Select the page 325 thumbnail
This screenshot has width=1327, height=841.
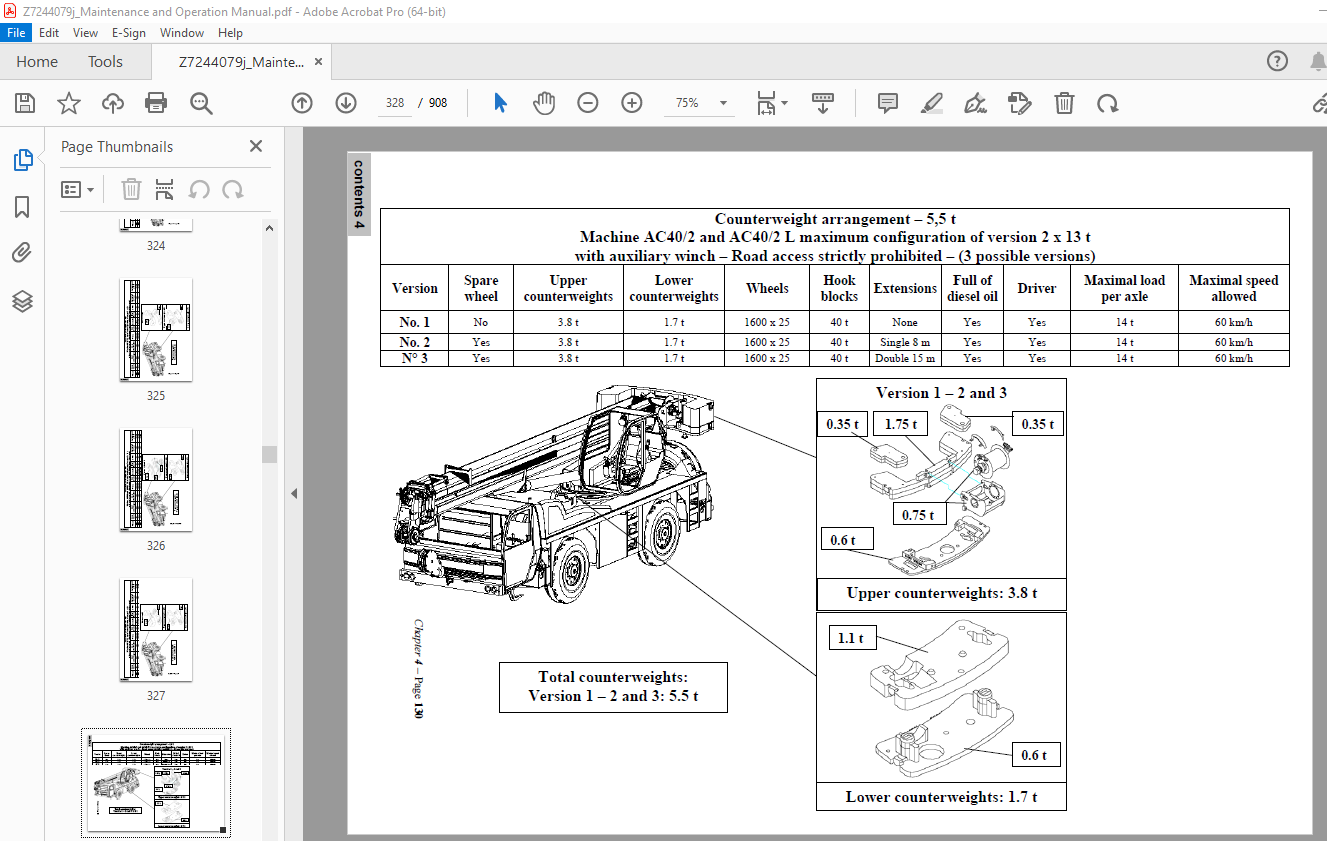point(156,330)
